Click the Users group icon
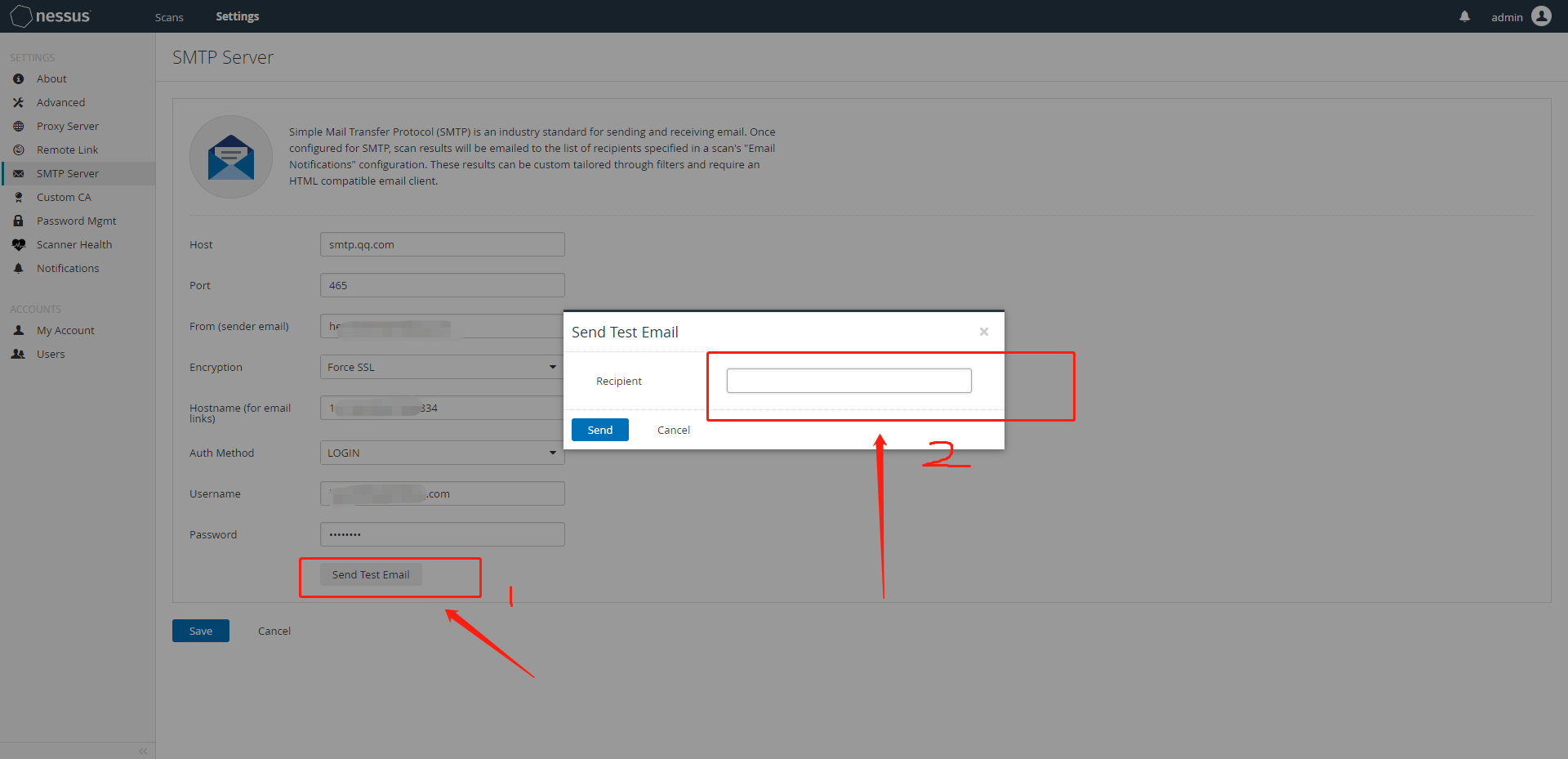The width and height of the screenshot is (1568, 759). [x=18, y=355]
